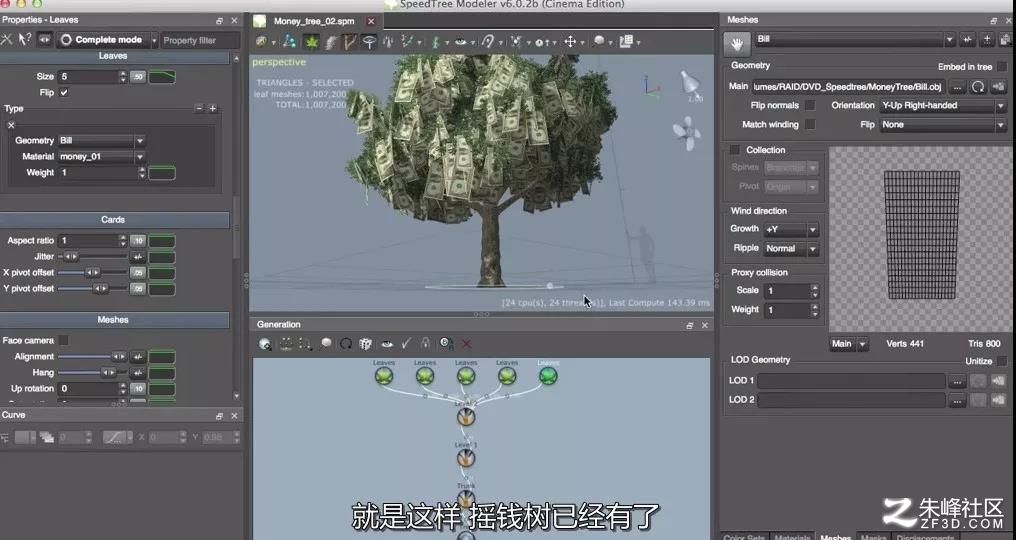Open the Size profile curve box

click(x=162, y=76)
